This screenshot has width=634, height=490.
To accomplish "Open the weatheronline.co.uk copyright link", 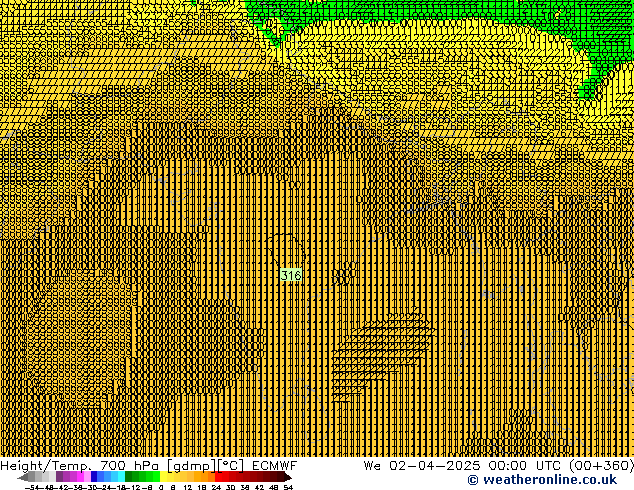I will coord(542,480).
